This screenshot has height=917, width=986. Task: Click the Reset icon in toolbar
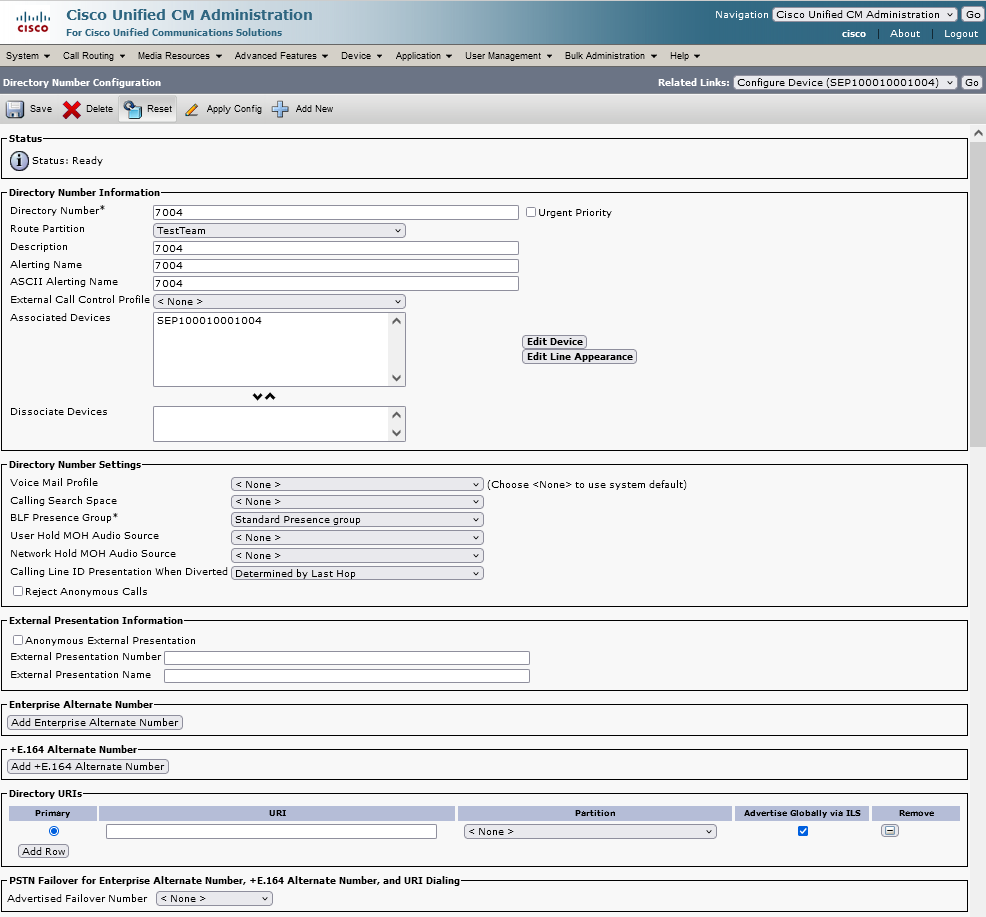[132, 109]
